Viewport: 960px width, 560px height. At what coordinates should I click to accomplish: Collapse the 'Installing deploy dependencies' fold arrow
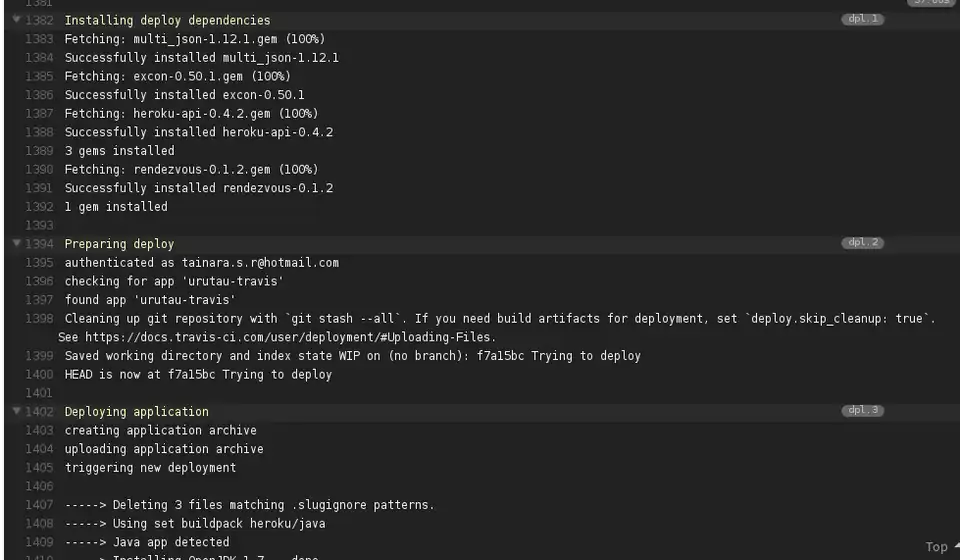click(x=16, y=20)
